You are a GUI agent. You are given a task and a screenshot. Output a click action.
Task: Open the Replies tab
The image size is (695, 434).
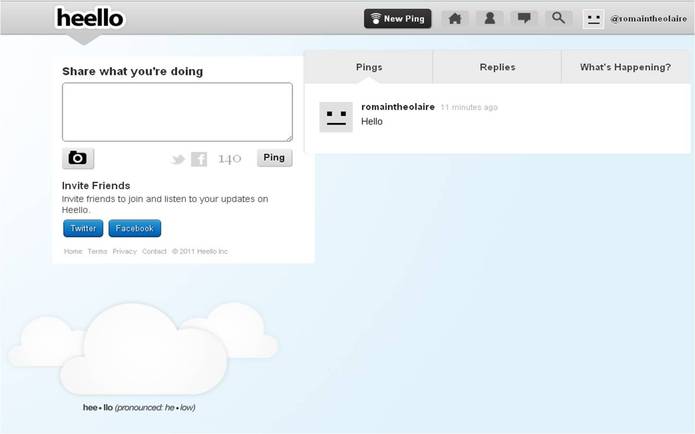(x=497, y=67)
